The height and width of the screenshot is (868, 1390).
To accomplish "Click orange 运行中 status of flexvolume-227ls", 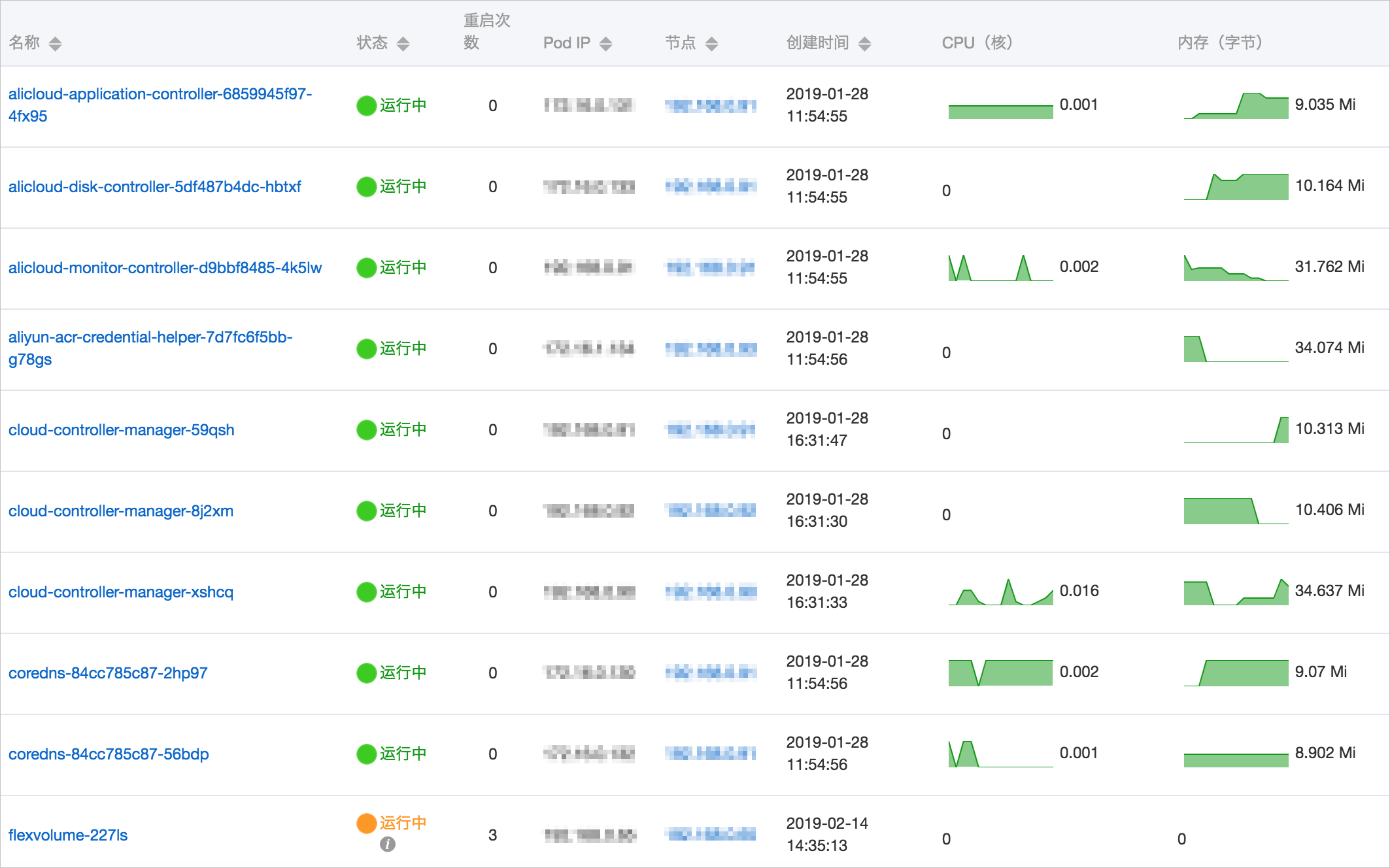I will tap(403, 823).
